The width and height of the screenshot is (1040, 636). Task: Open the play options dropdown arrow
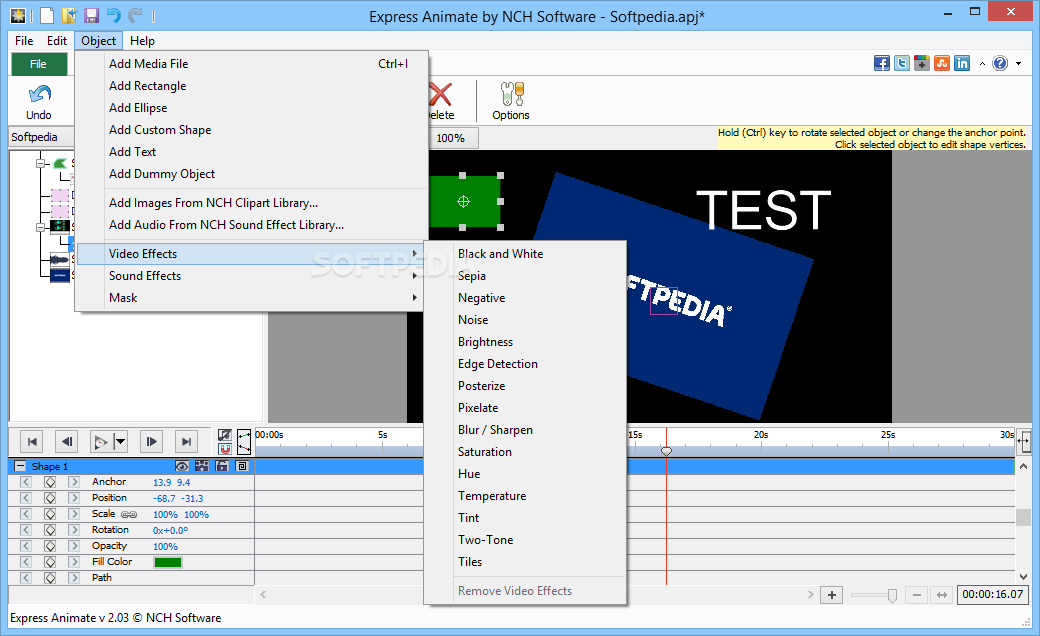[x=120, y=442]
